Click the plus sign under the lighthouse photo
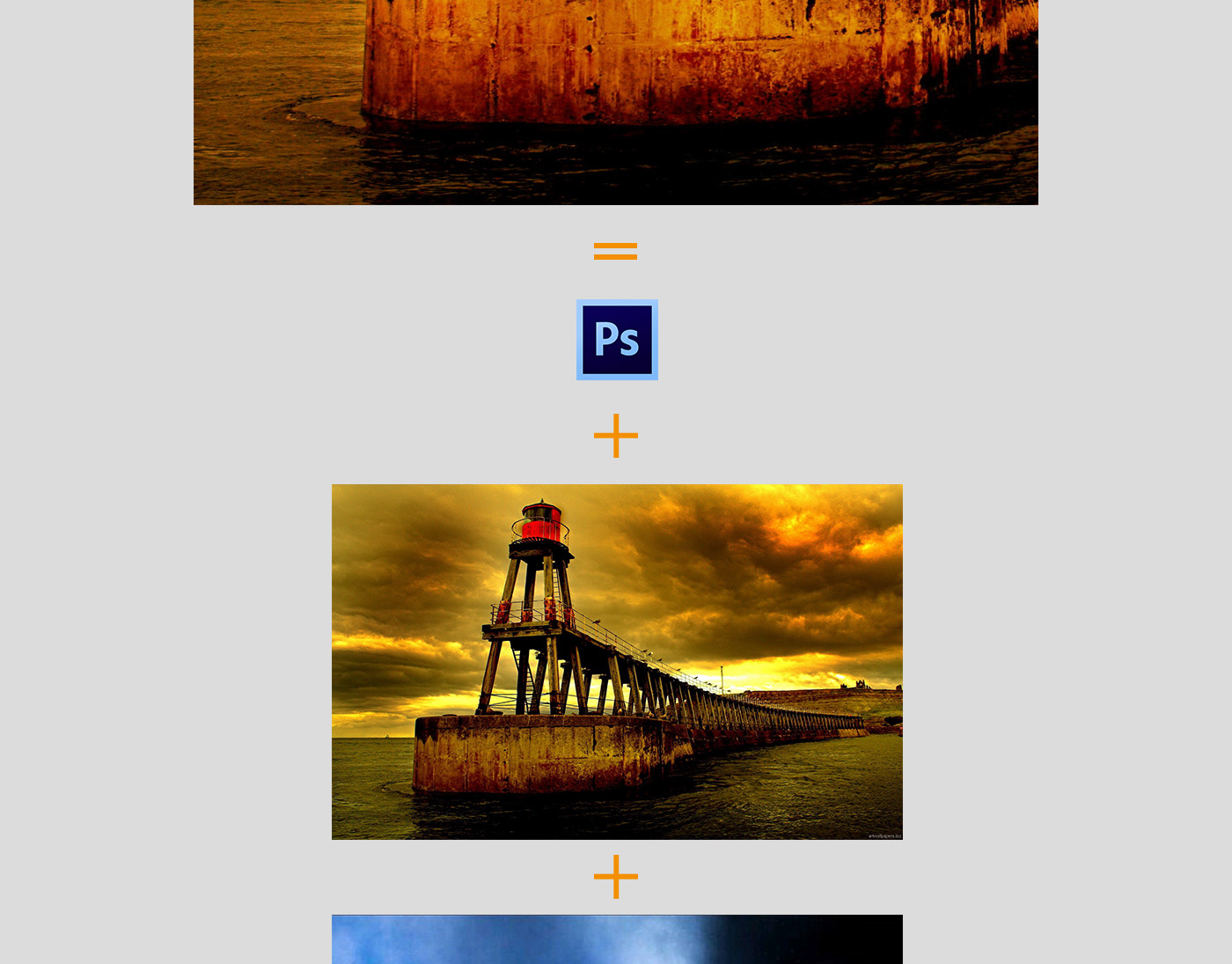The width and height of the screenshot is (1232, 964). (x=616, y=877)
